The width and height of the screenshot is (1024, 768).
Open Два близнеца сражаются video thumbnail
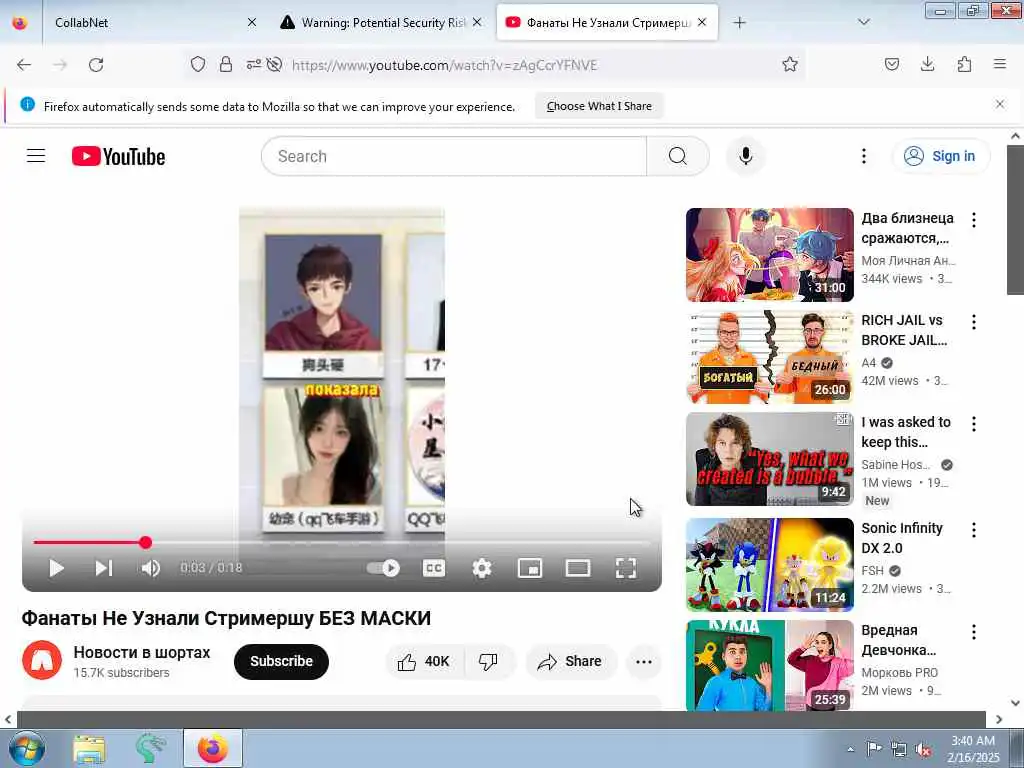(769, 255)
